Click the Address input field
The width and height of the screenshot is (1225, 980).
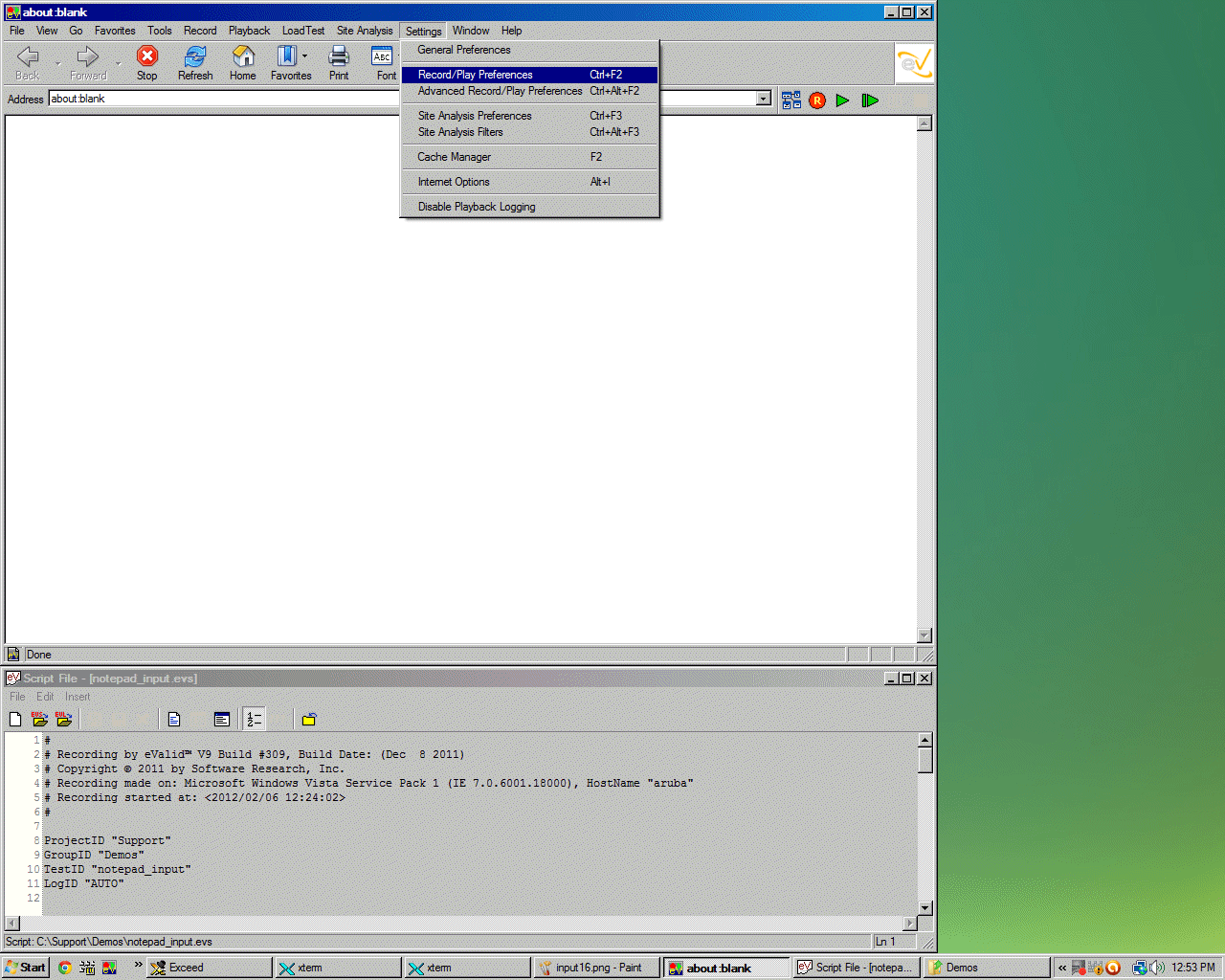[402, 99]
